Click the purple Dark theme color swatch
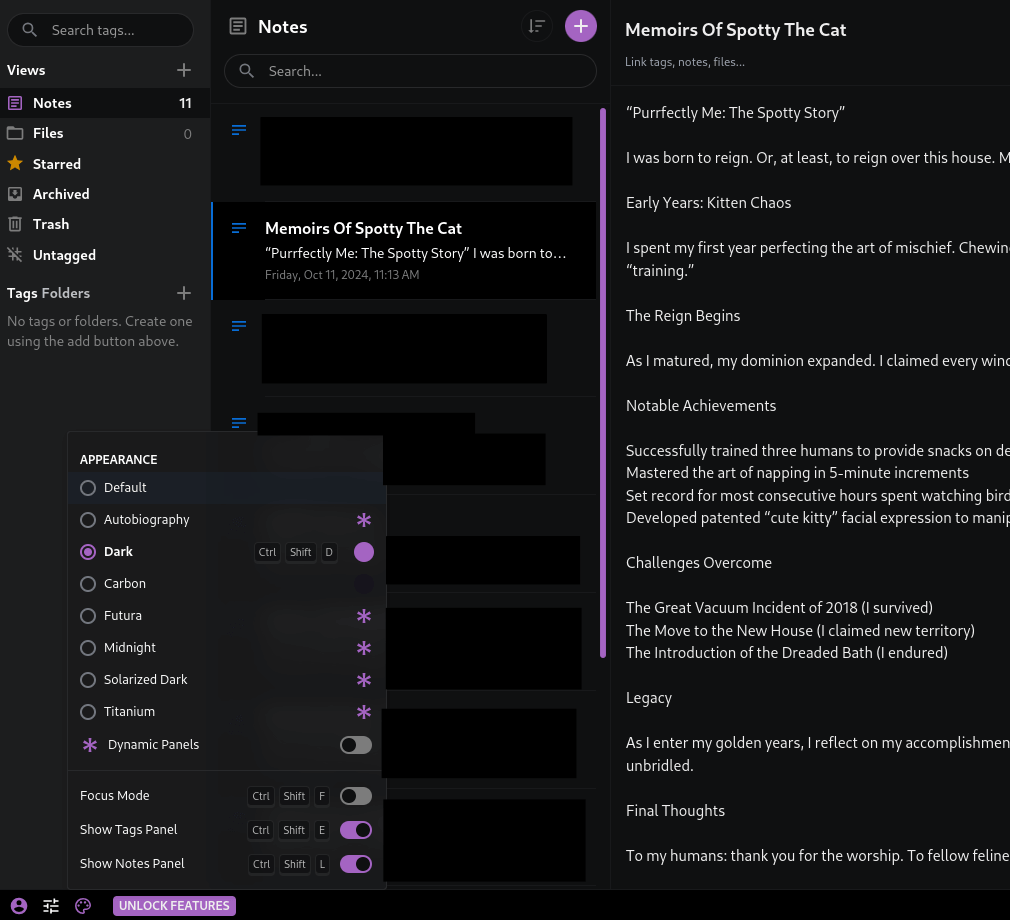The width and height of the screenshot is (1010, 920). point(364,552)
